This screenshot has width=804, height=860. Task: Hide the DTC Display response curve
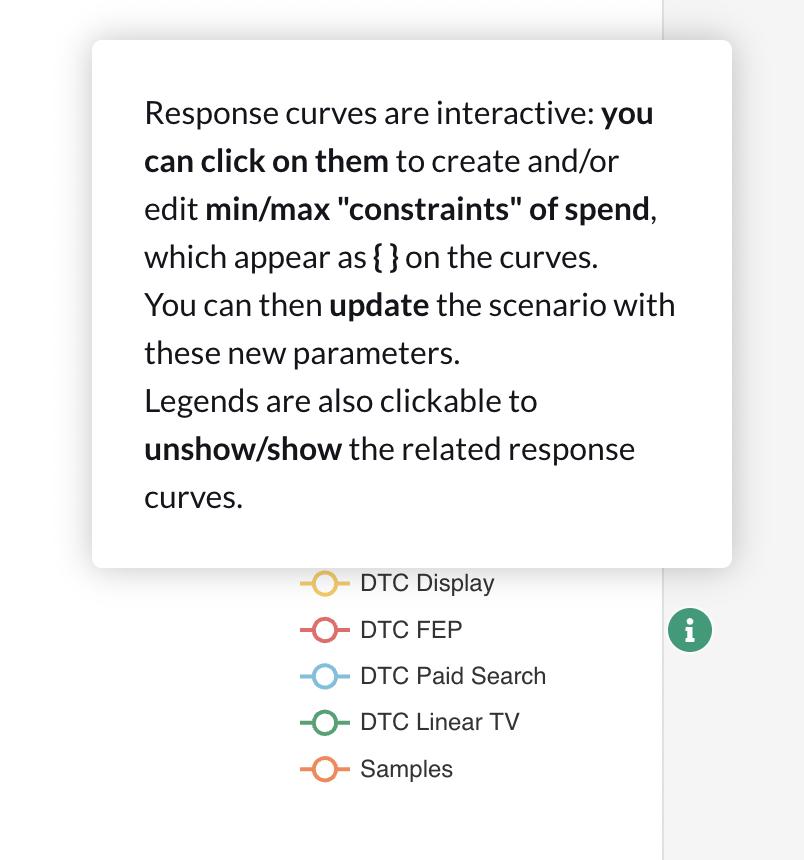click(x=427, y=583)
